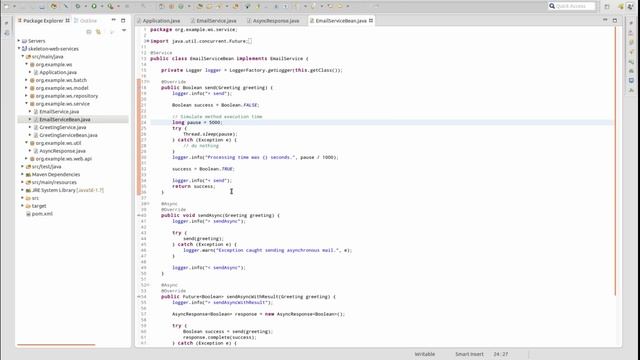Select pom.xml in Package Explorer

coord(42,214)
